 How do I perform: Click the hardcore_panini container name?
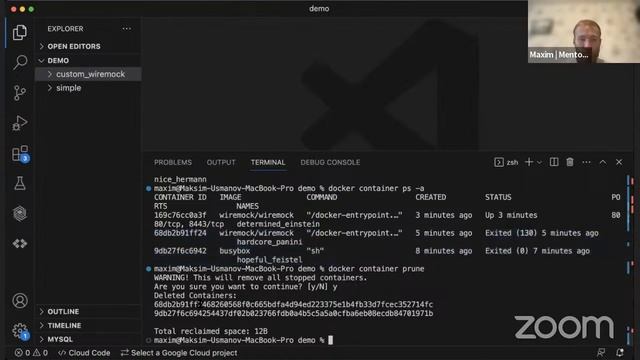pos(269,242)
